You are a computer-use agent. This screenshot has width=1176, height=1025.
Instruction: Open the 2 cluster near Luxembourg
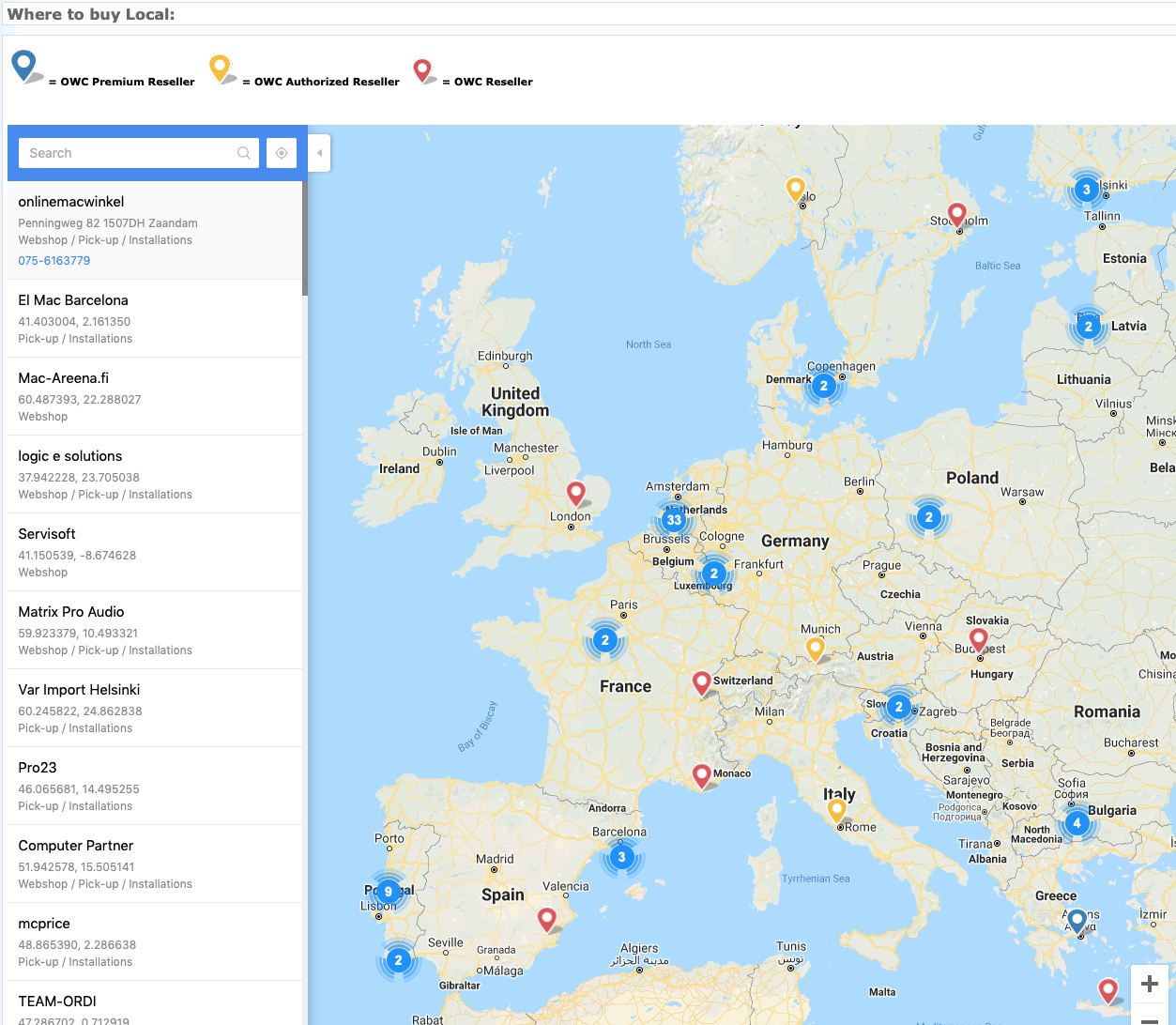coord(714,574)
